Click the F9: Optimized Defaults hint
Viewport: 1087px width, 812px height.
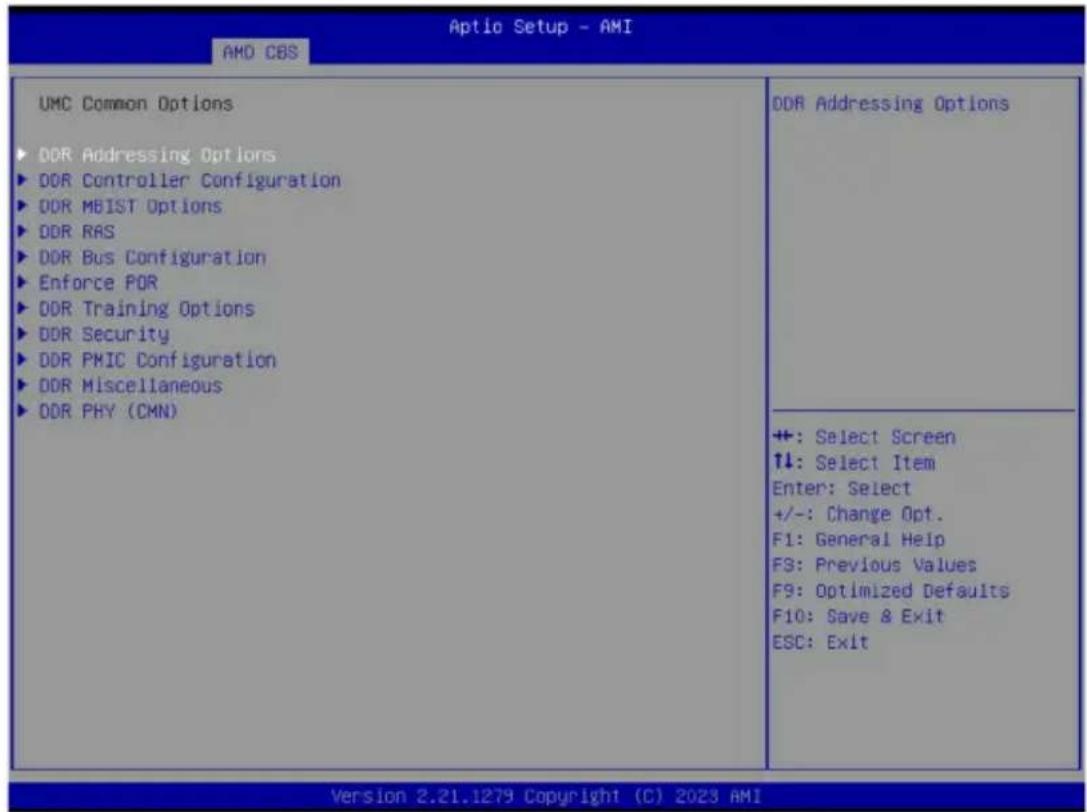(891, 591)
